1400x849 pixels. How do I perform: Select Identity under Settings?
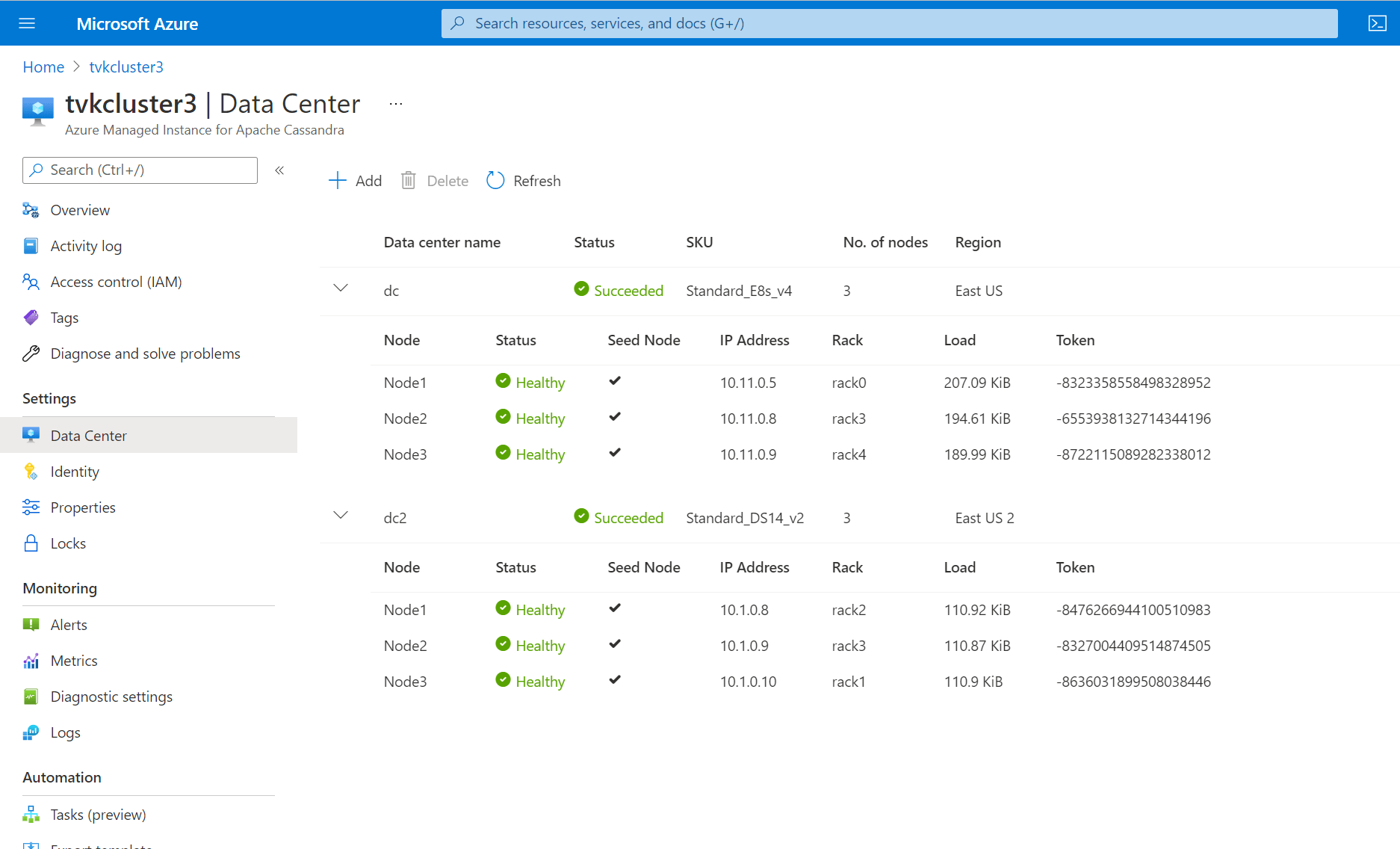[74, 471]
